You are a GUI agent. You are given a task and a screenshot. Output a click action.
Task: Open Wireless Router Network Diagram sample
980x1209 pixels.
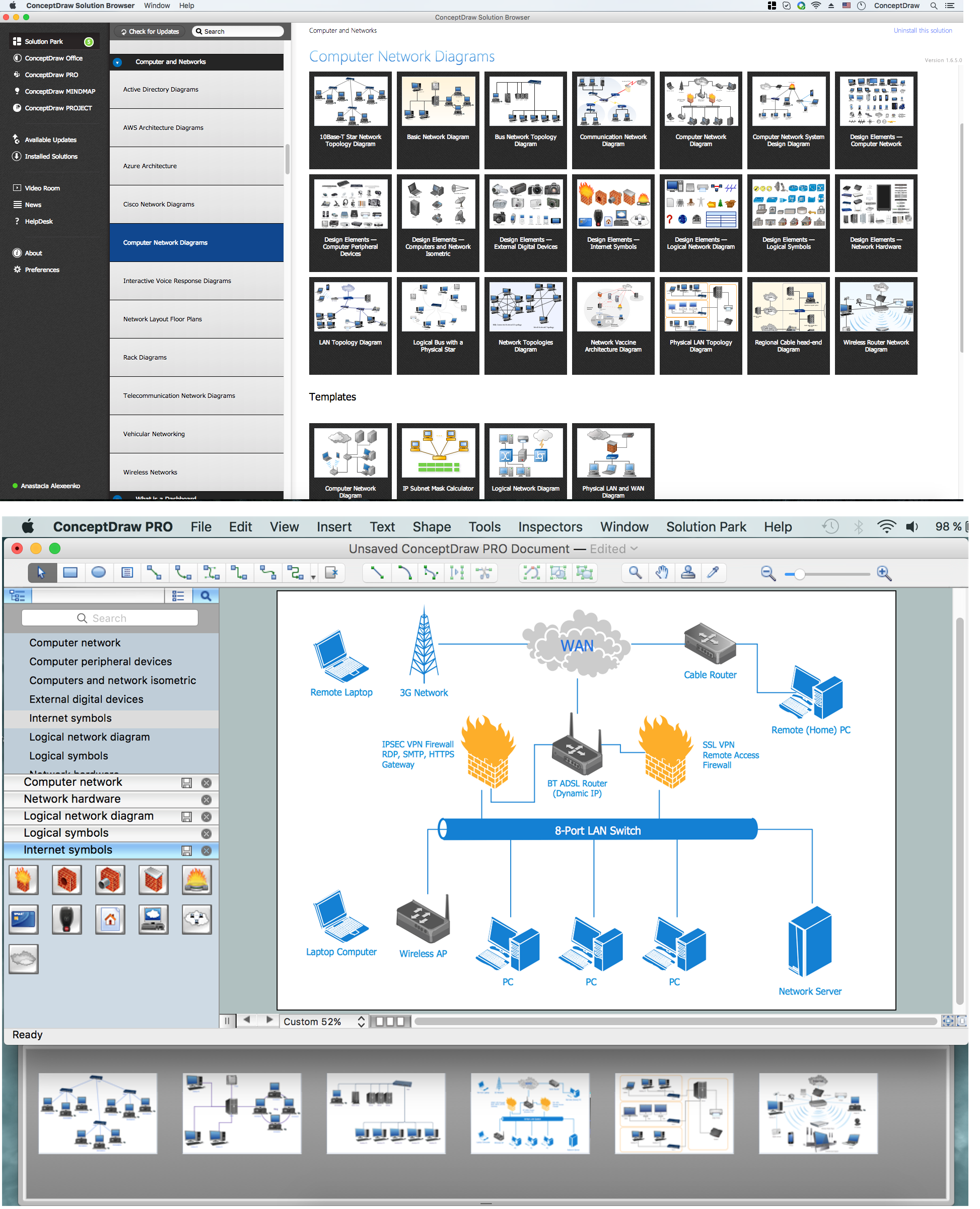coord(876,326)
